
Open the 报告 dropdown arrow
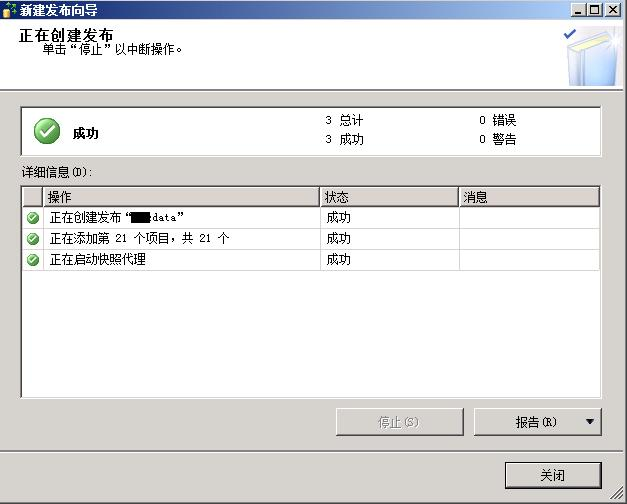589,422
